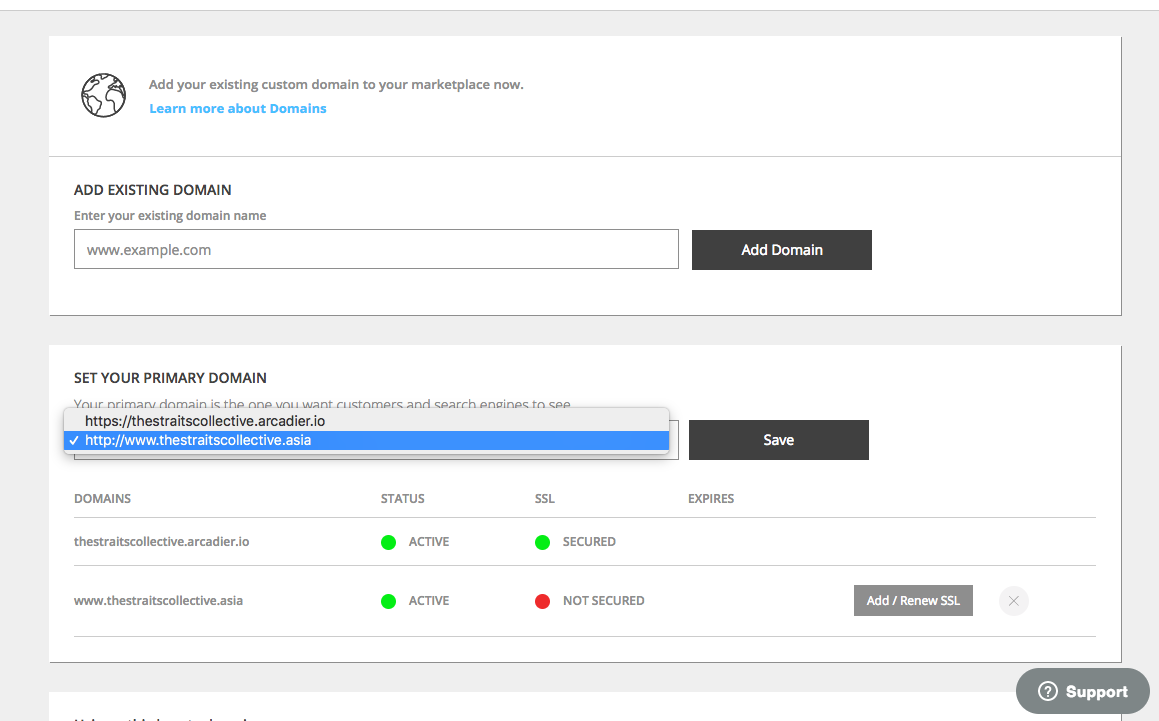
Task: Choose the http://www.thestraitscollective.asia dropdown option
Action: tap(198, 440)
